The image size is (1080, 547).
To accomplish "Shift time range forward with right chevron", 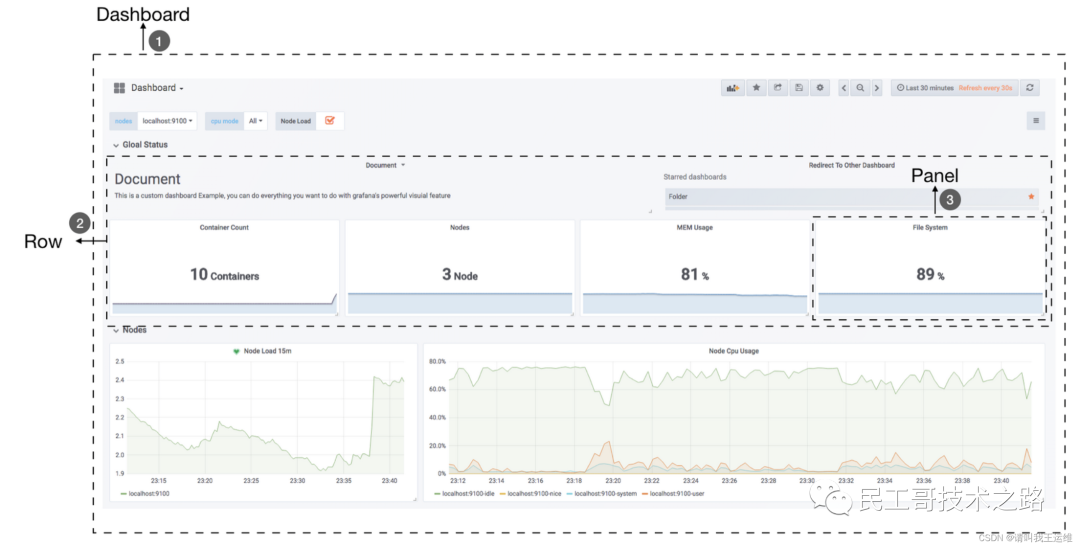I will point(877,88).
